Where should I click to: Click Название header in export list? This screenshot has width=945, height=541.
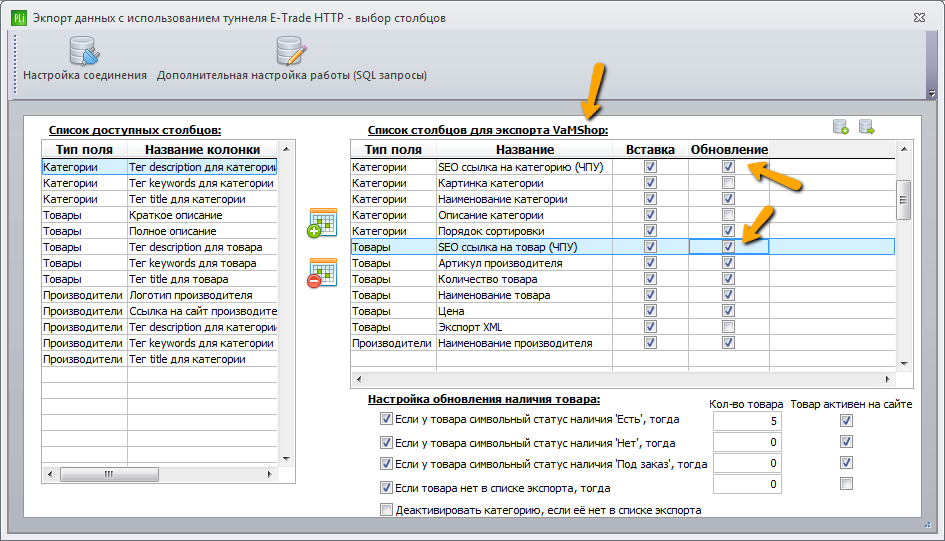pos(525,149)
